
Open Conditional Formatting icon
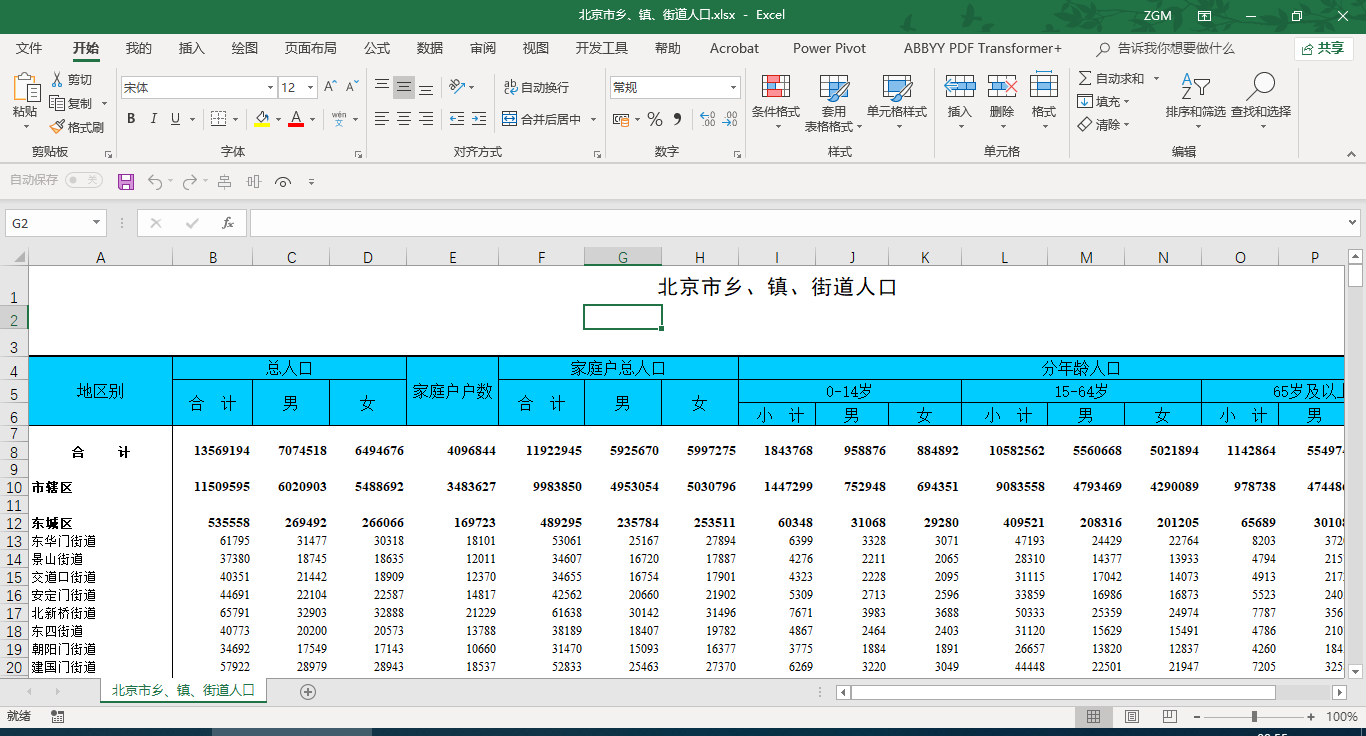[x=775, y=87]
